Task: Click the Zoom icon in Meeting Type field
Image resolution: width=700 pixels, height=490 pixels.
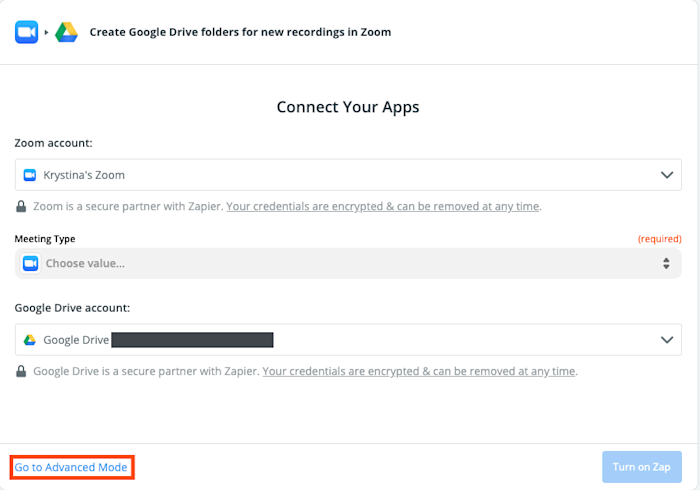Action: click(30, 263)
